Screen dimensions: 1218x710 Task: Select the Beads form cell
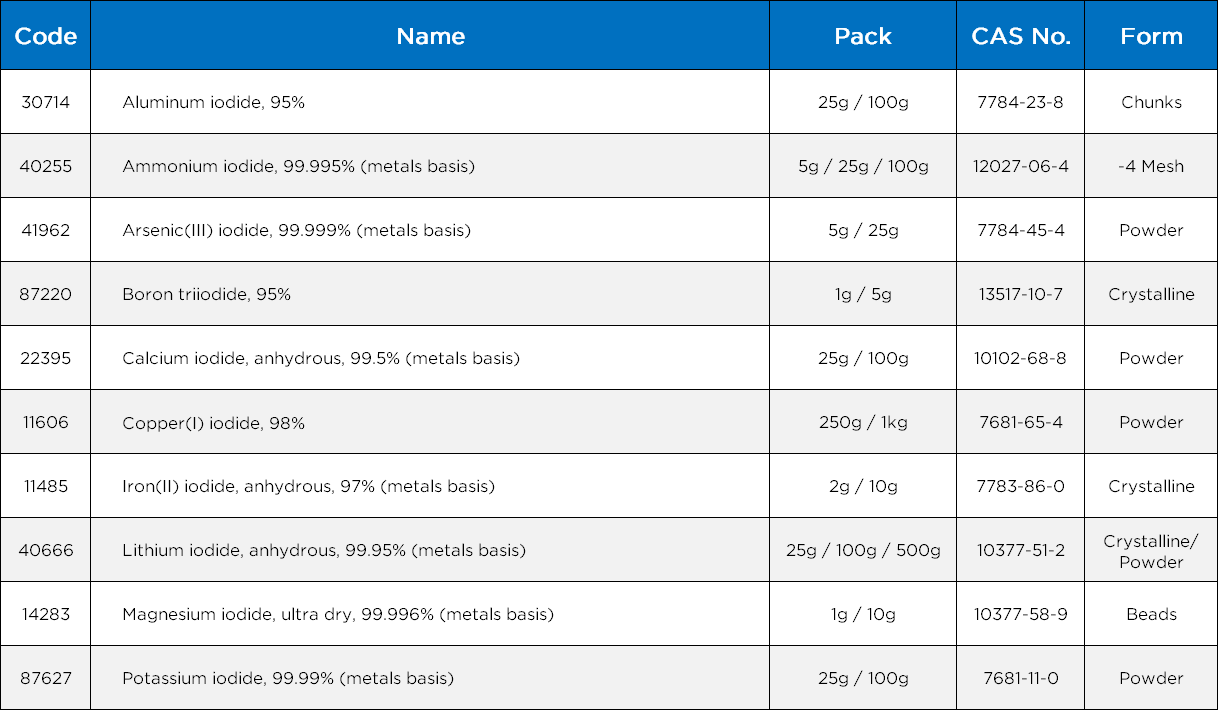pos(1151,614)
